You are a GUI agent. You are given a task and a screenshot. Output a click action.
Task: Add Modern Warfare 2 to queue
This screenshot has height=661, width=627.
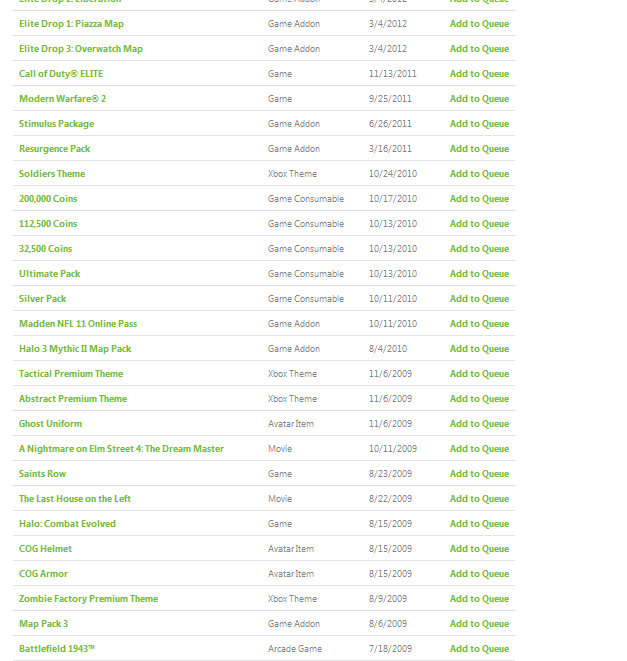coord(479,99)
